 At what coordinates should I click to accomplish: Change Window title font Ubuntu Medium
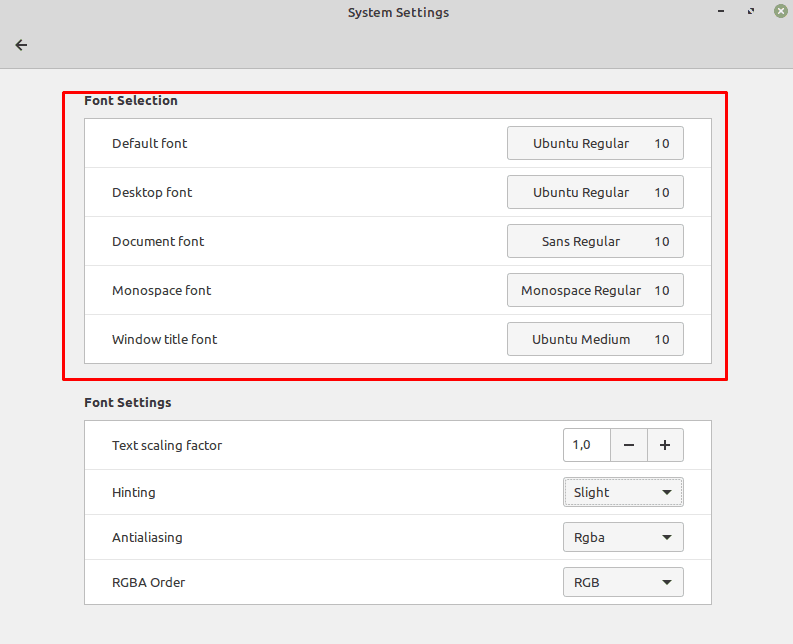click(x=595, y=339)
